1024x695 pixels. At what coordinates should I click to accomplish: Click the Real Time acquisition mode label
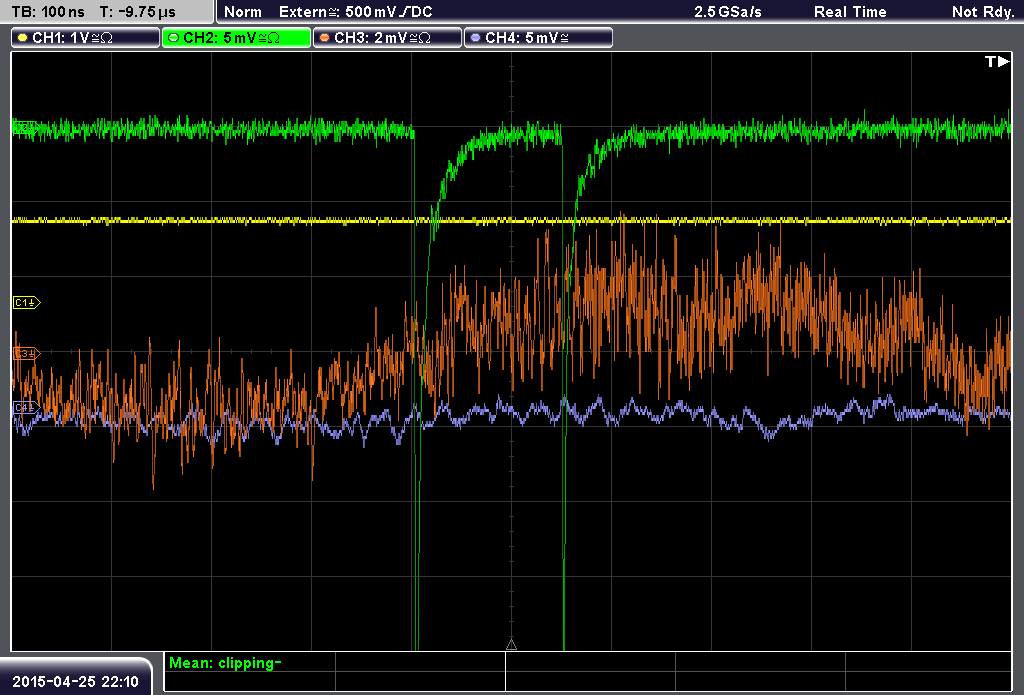[850, 12]
